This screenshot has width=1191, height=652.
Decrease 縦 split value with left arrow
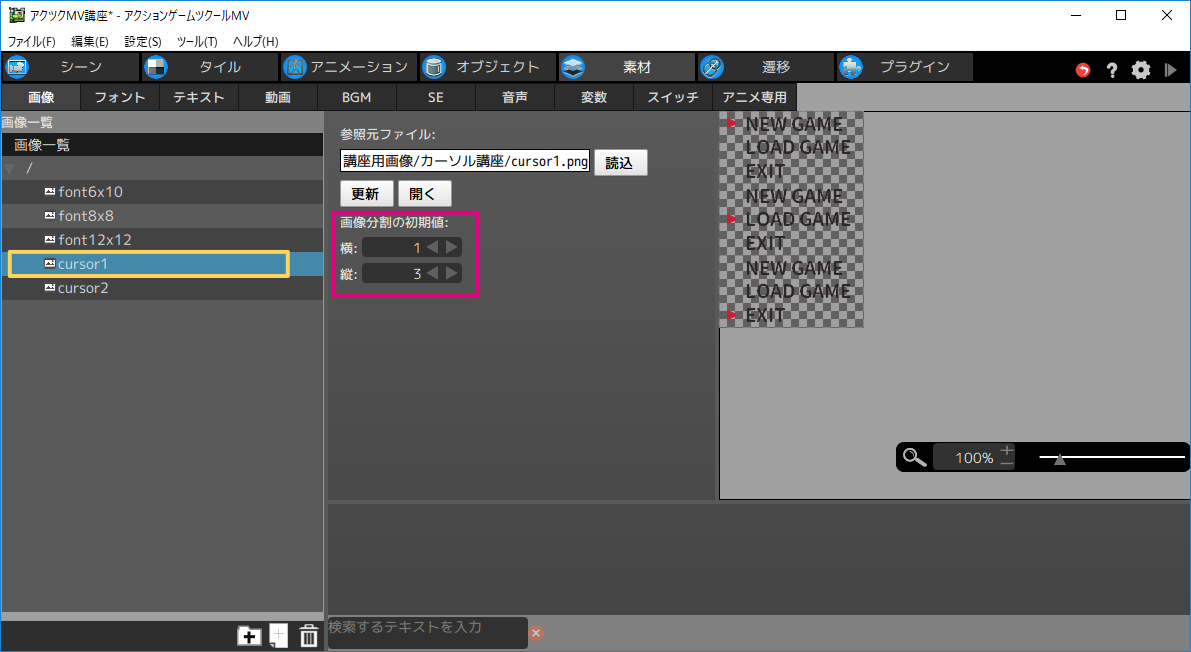coord(433,273)
